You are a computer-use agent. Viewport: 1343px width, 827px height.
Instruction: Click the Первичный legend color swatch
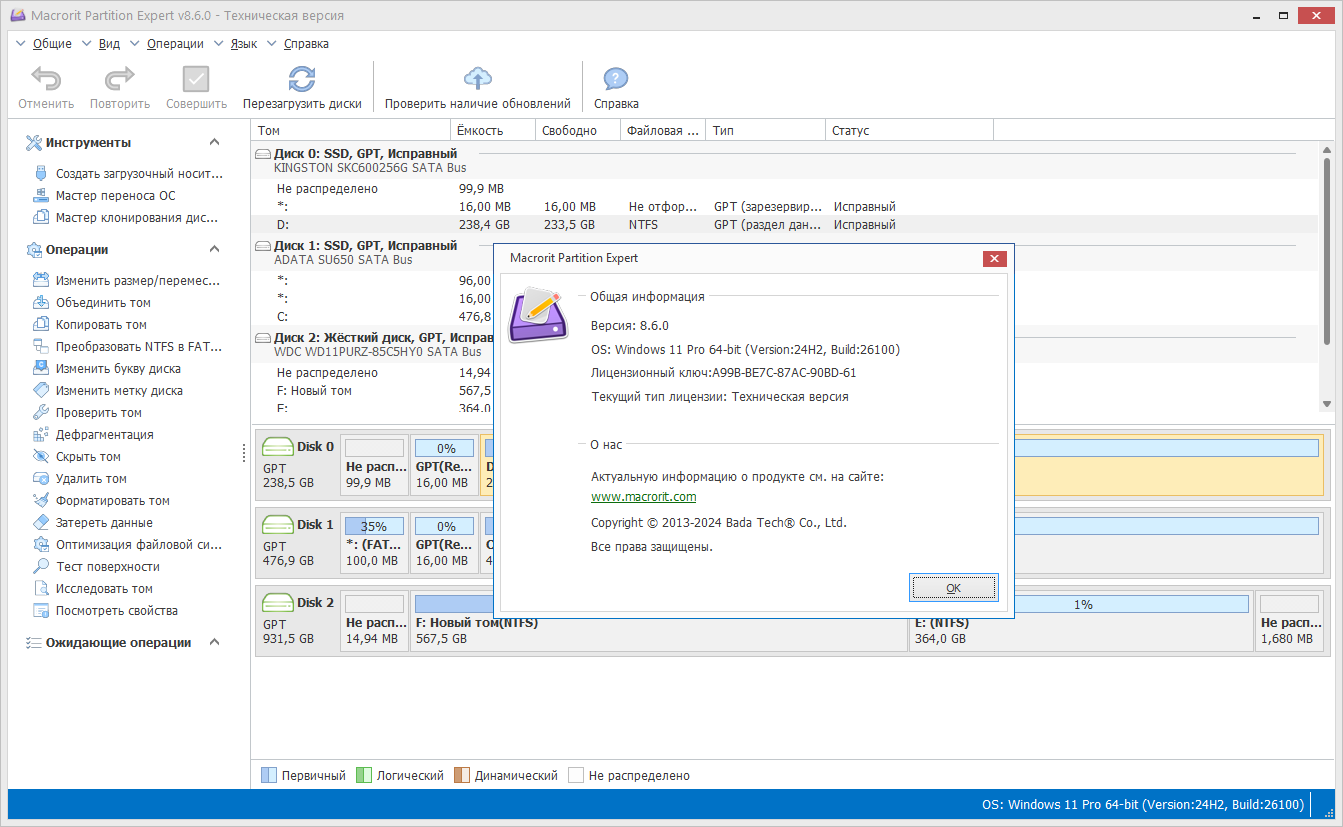pos(268,776)
